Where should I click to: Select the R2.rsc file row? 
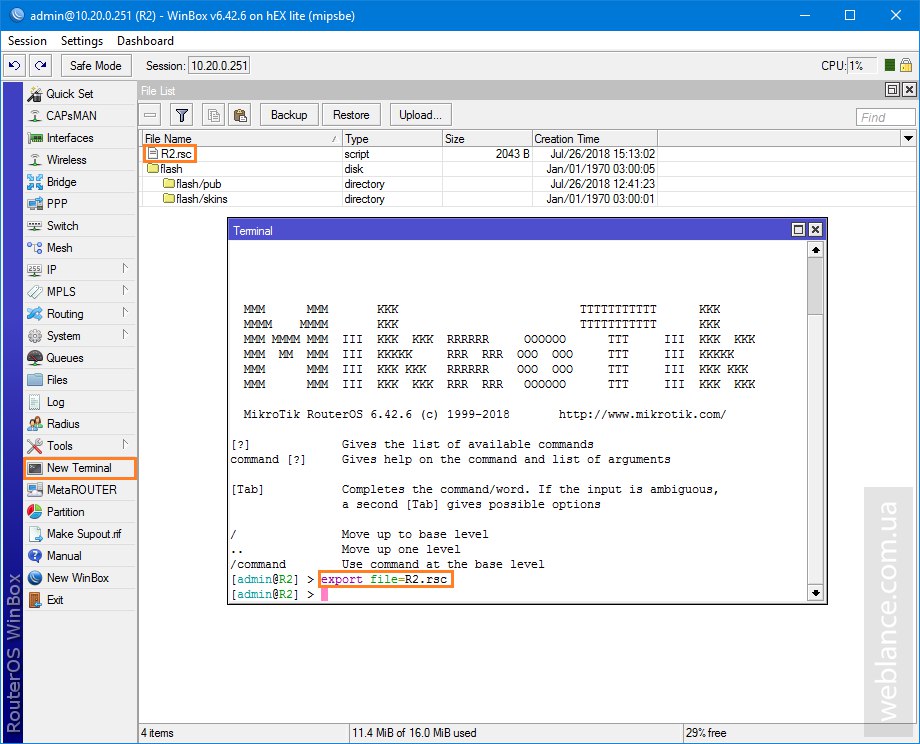pos(399,154)
